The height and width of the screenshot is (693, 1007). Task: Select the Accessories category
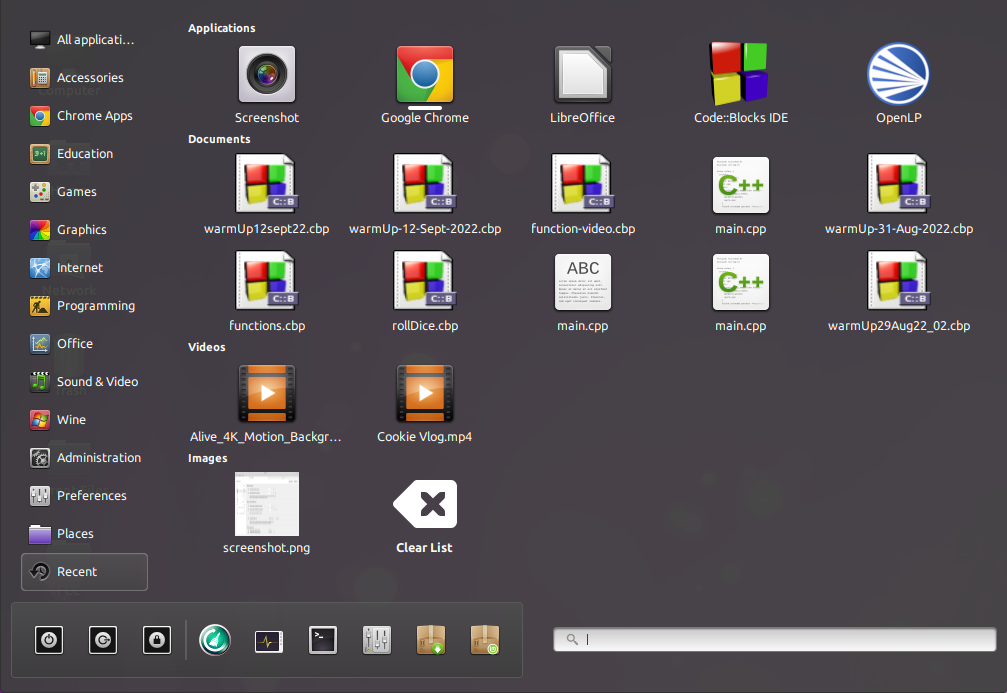84,78
